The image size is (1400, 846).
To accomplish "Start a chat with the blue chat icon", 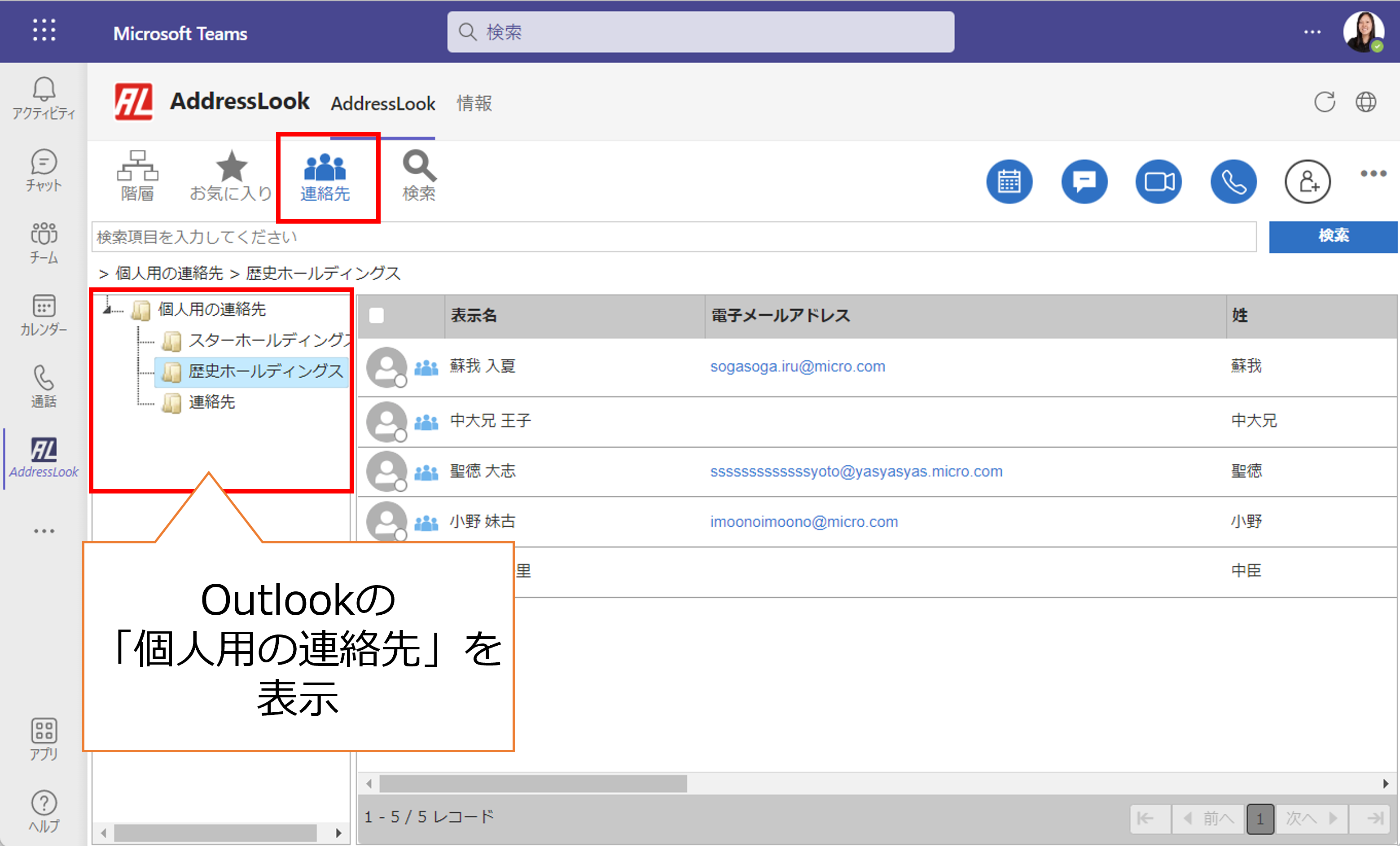I will (1084, 182).
